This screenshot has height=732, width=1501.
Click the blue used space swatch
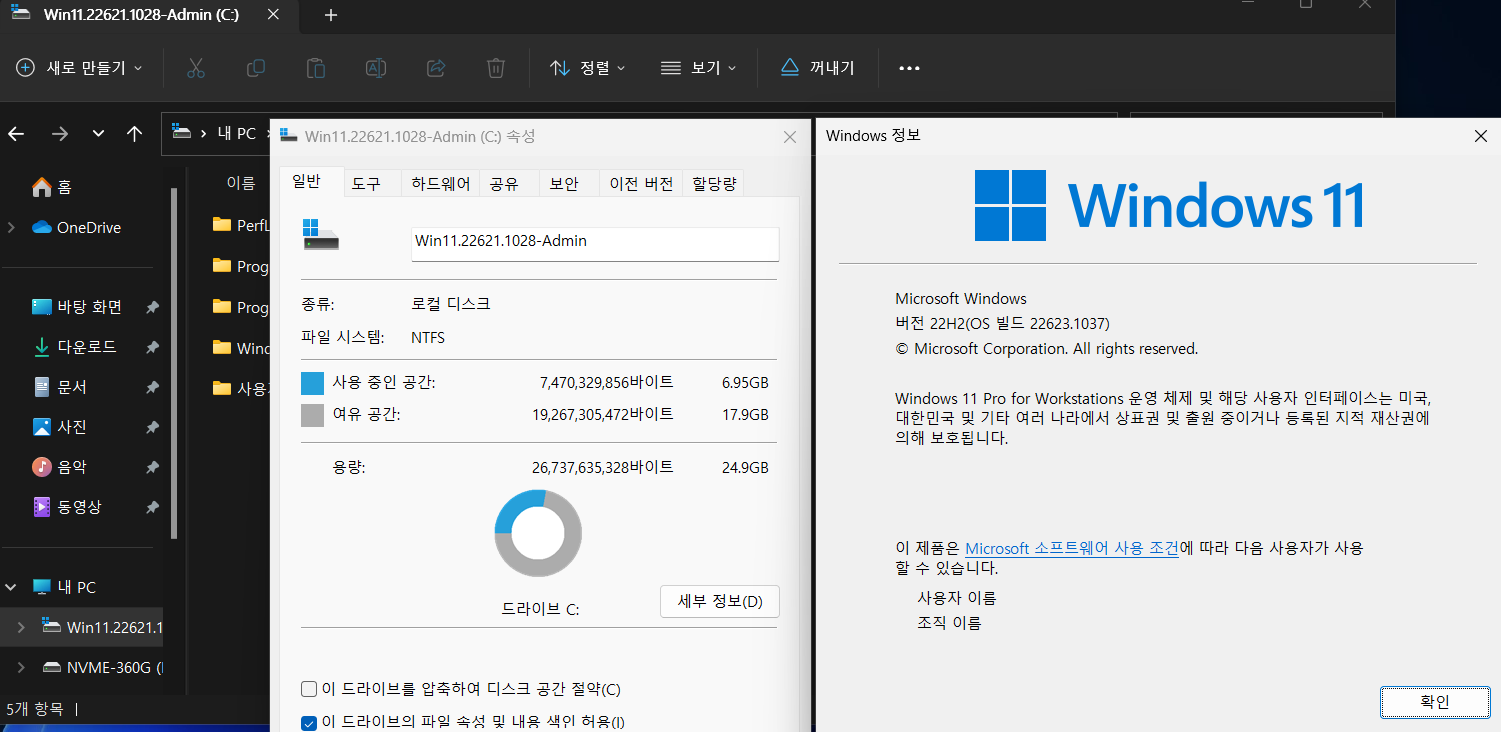pos(312,383)
